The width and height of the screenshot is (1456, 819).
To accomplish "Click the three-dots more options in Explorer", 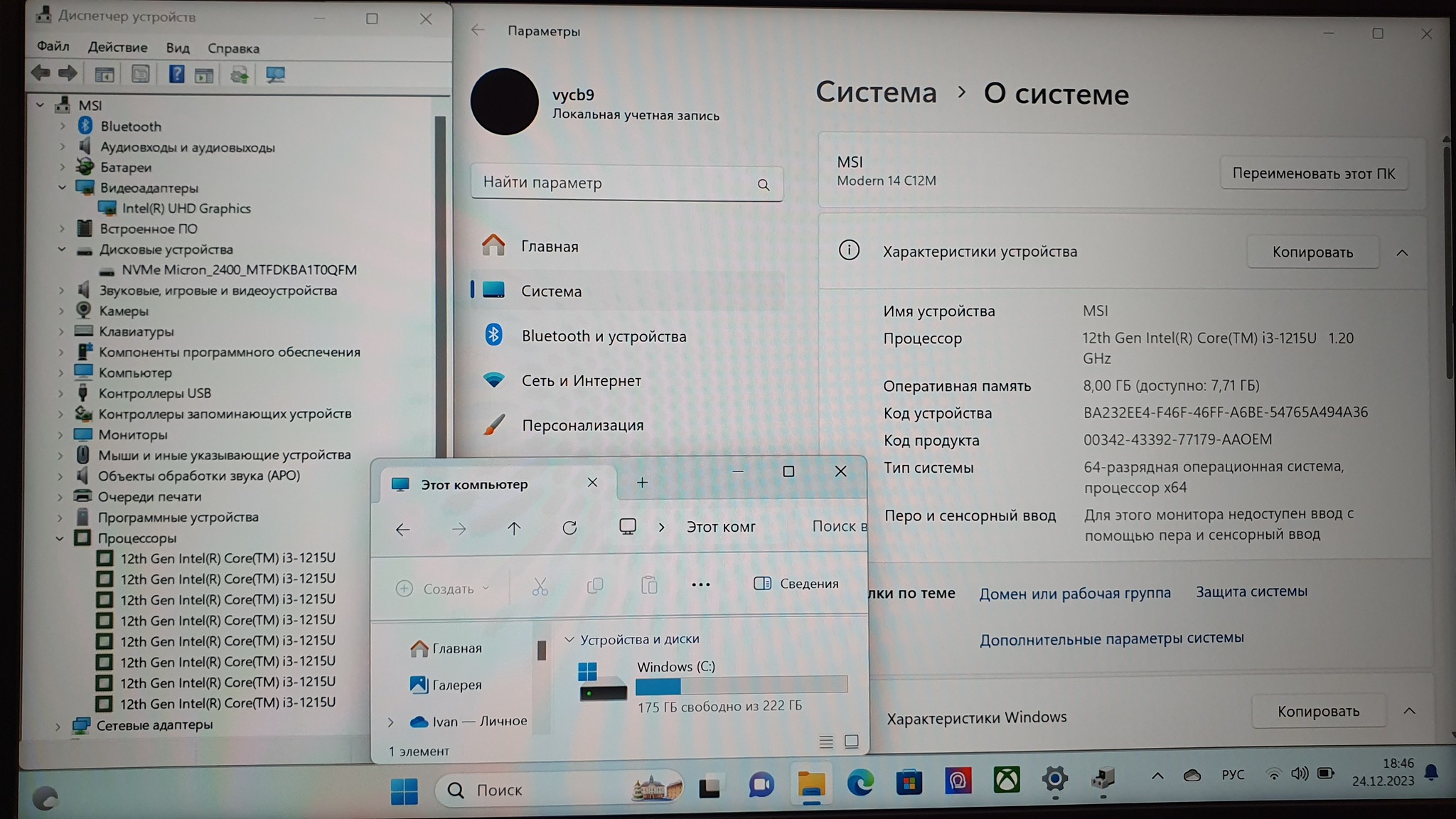I will pyautogui.click(x=700, y=584).
